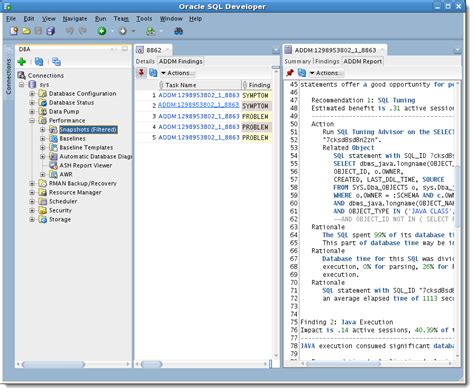The height and width of the screenshot is (392, 474).
Task: Click ADDM:1298953802_1_8863 link in row 5
Action: click(199, 137)
